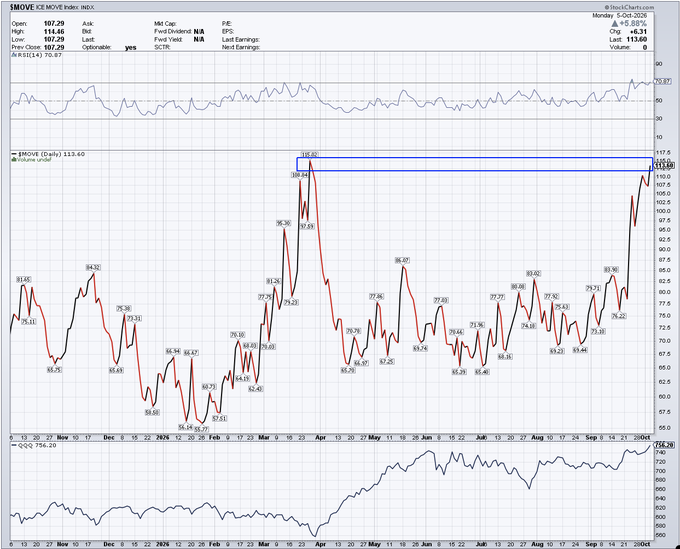
Task: Click the date Monday 5-Oct-2026
Action: tap(620, 16)
